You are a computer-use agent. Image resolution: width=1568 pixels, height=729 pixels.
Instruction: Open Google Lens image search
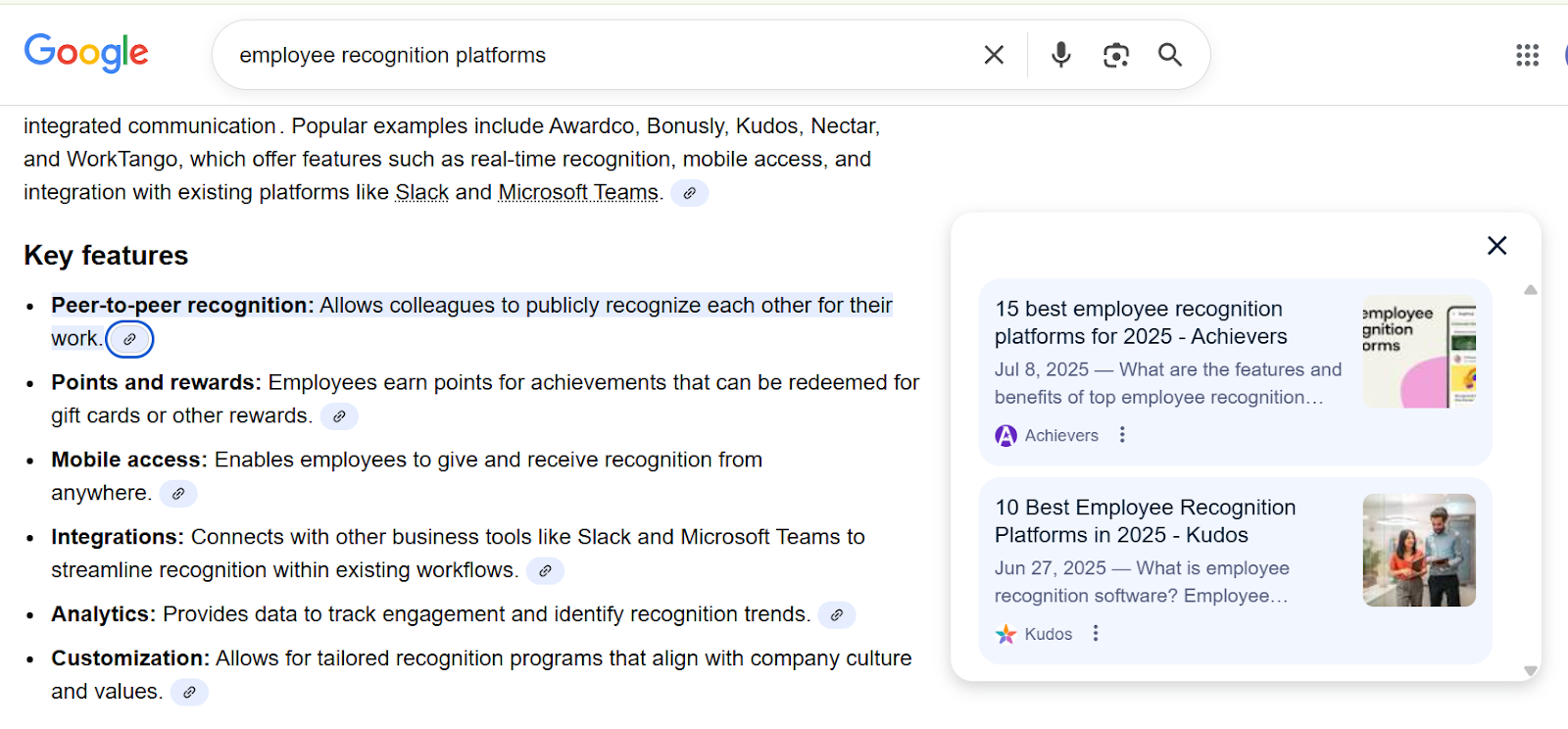[x=1115, y=55]
